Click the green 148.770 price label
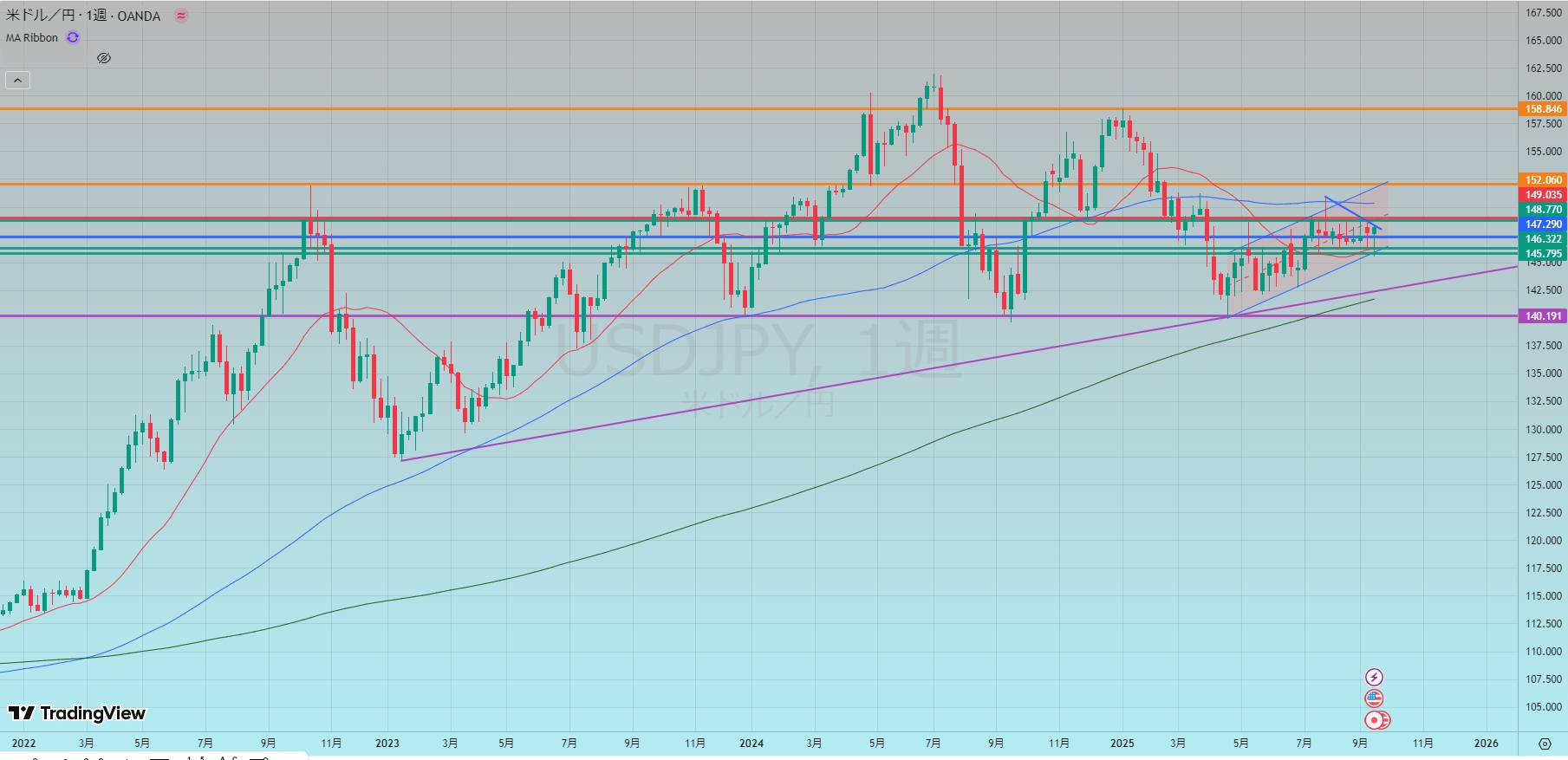1568x760 pixels. [1543, 210]
